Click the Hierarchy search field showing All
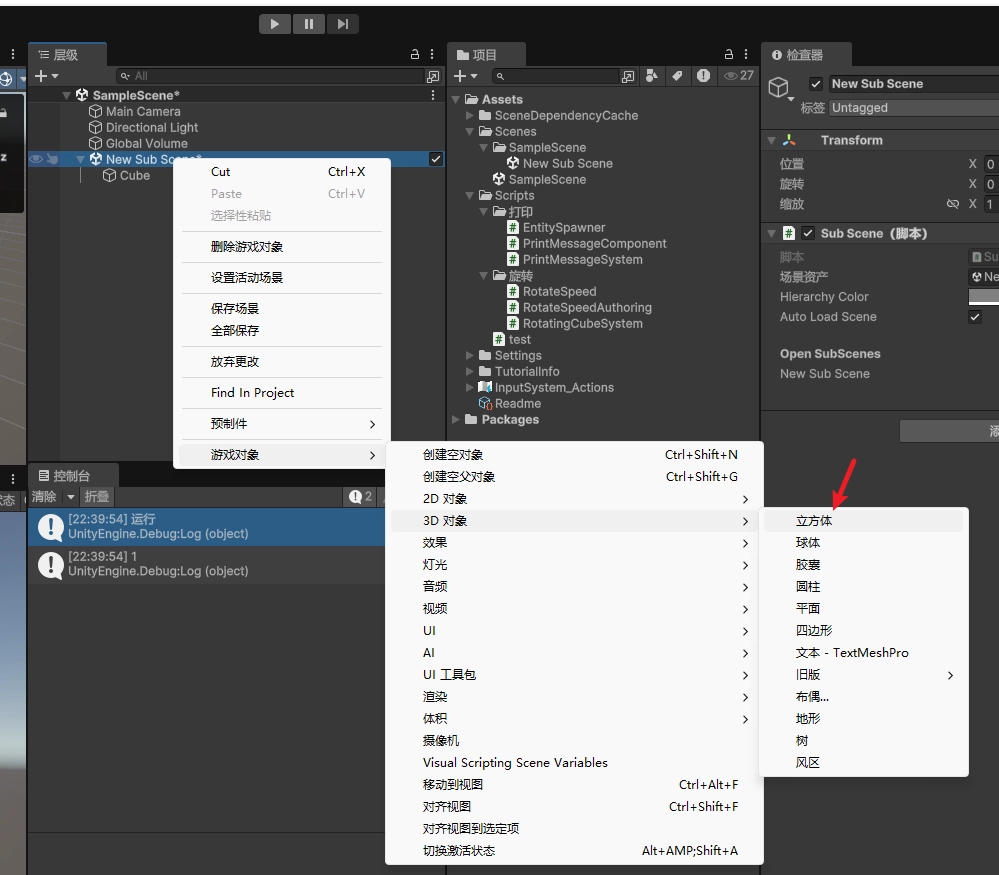The width and height of the screenshot is (999, 875). point(271,76)
